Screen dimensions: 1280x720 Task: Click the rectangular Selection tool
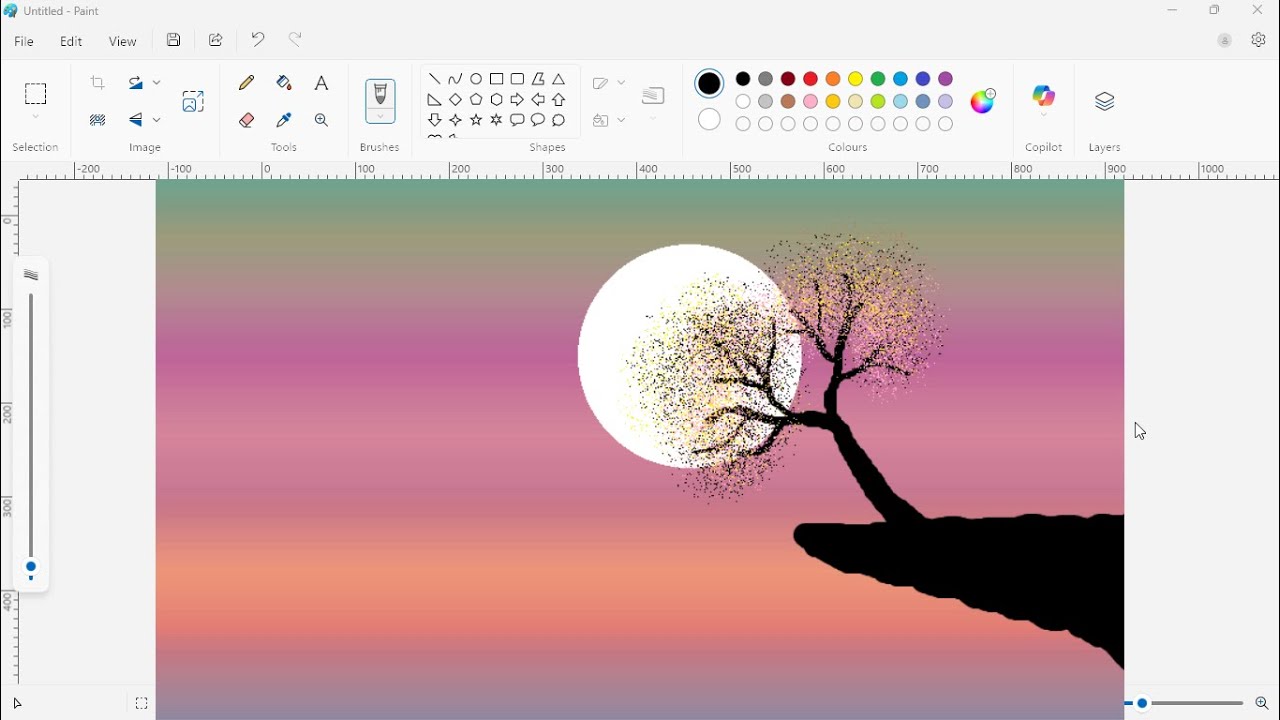(36, 95)
